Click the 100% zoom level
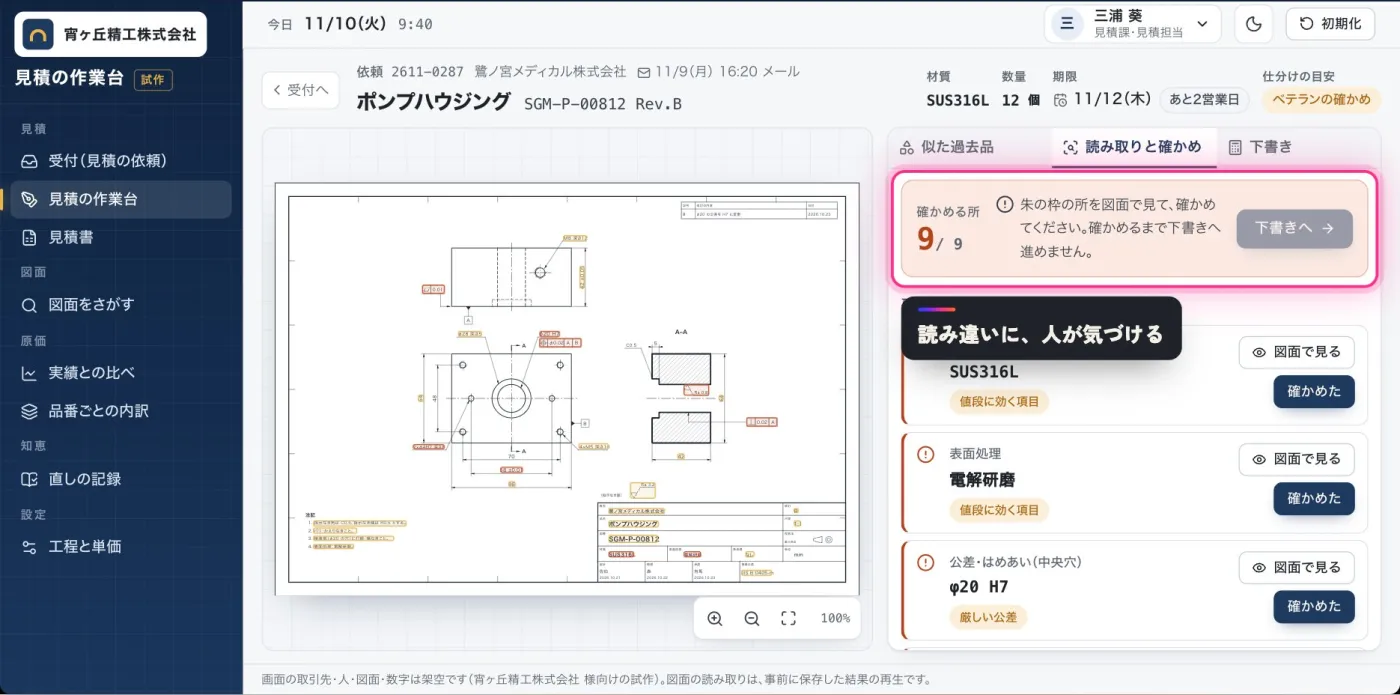The height and width of the screenshot is (695, 1400). coord(834,618)
